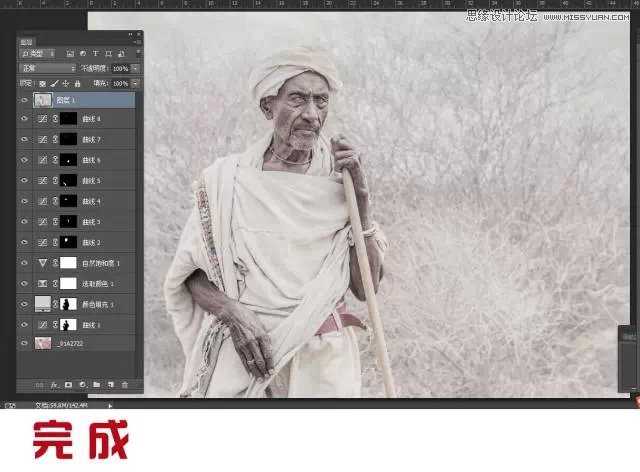The image size is (640, 472).
Task: Click the 曲线 1 layer mask thumbnail
Action: pyautogui.click(x=70, y=325)
